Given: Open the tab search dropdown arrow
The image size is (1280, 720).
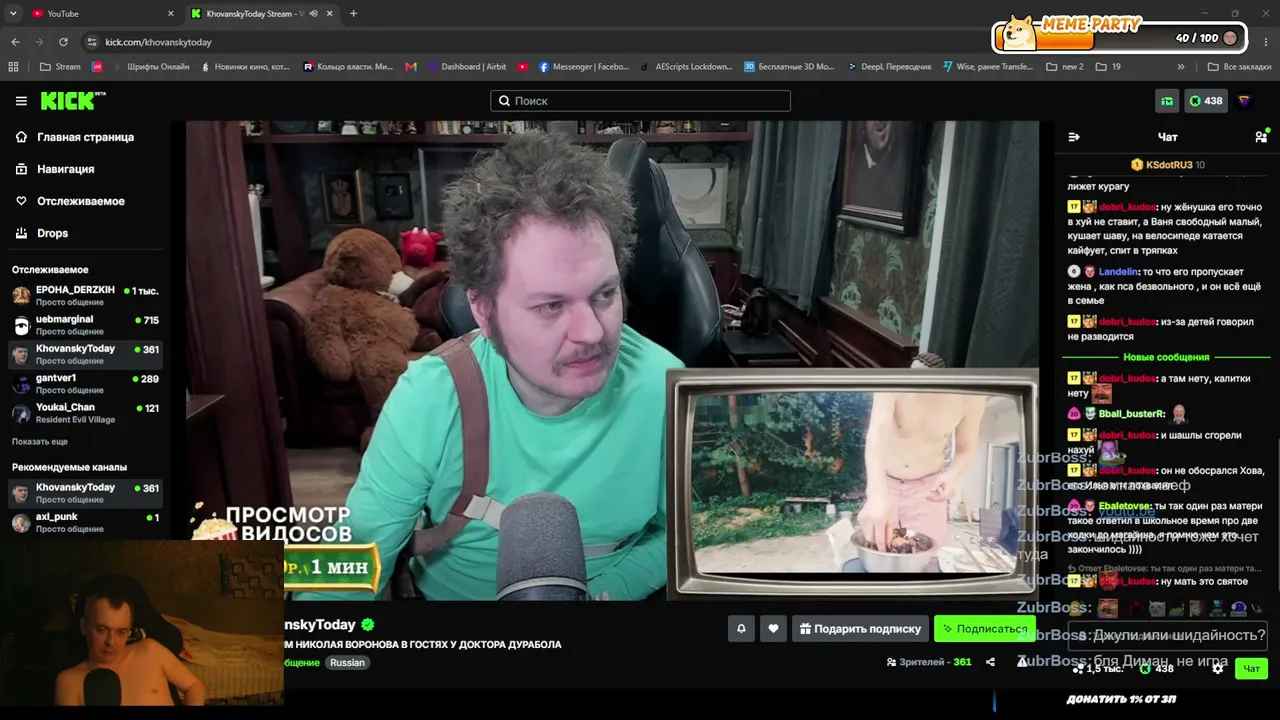Looking at the screenshot, I should [12, 14].
